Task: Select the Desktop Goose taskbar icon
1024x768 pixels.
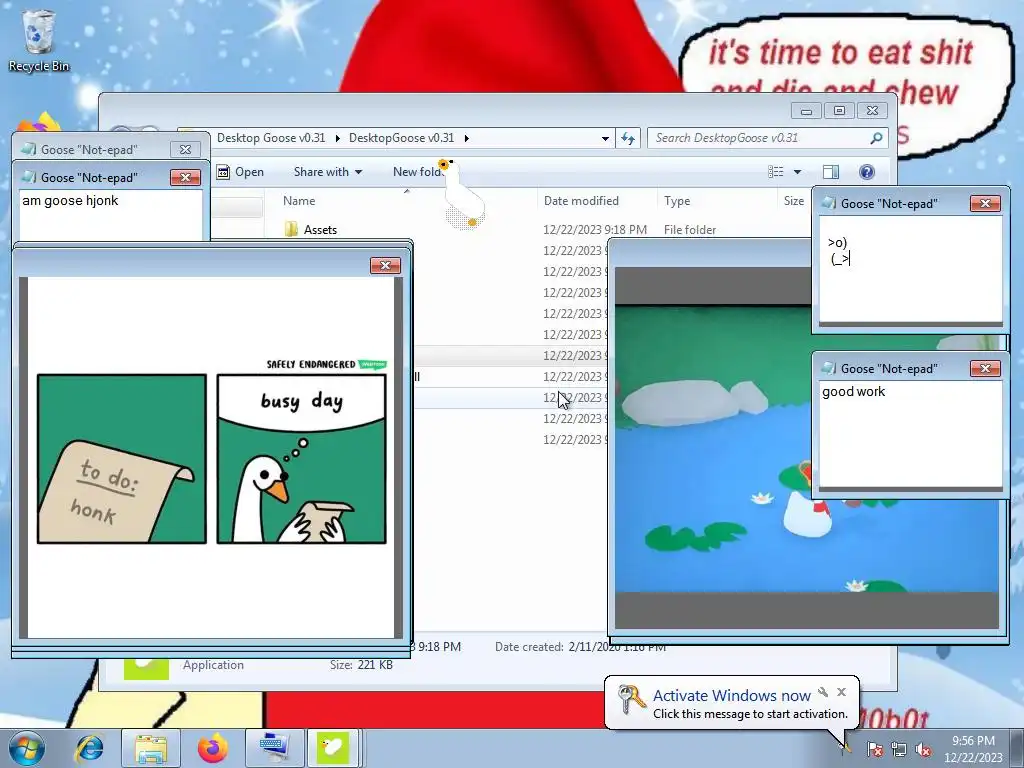Action: tap(332, 748)
